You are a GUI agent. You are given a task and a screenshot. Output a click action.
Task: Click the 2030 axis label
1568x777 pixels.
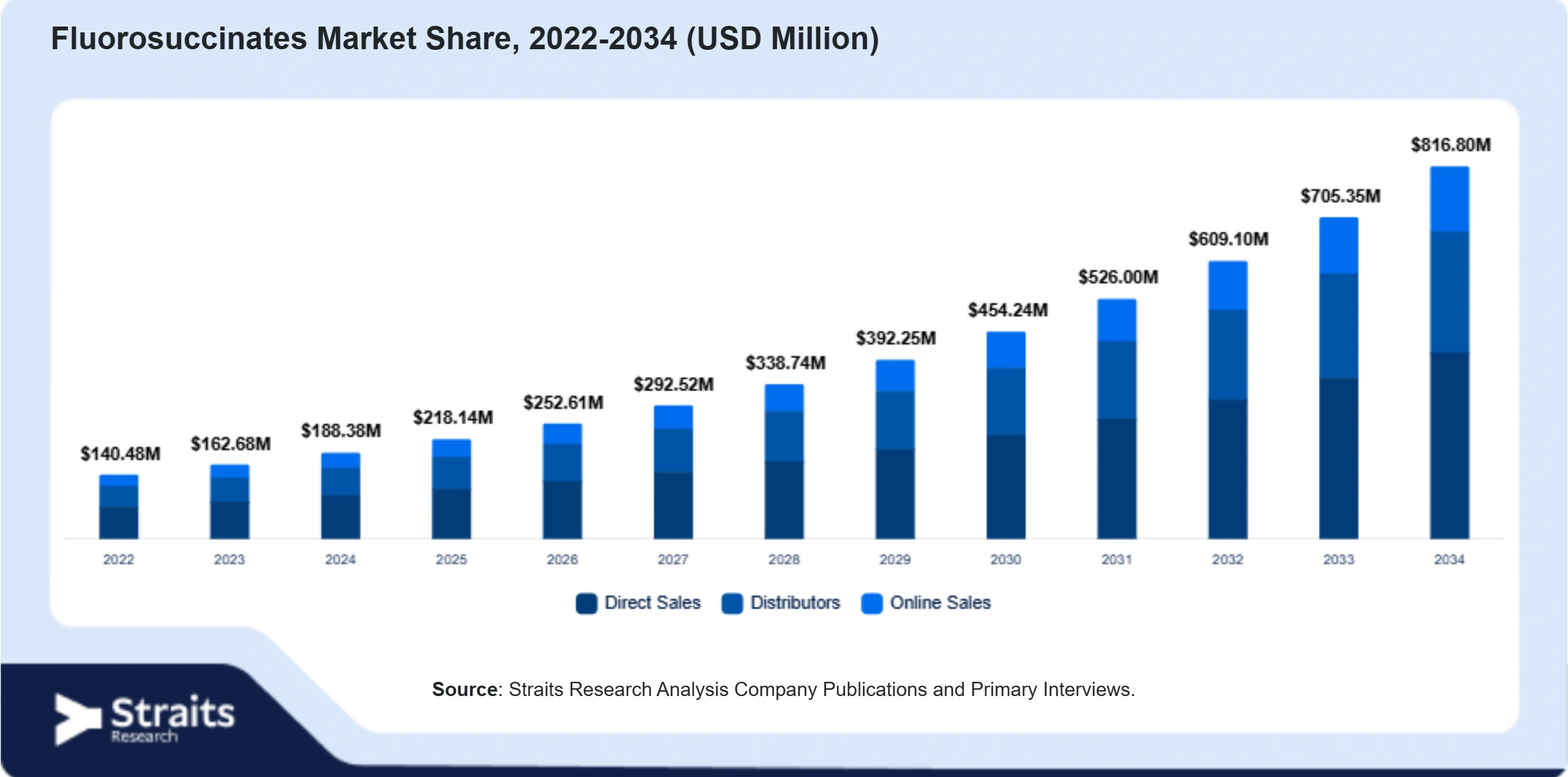1005,559
